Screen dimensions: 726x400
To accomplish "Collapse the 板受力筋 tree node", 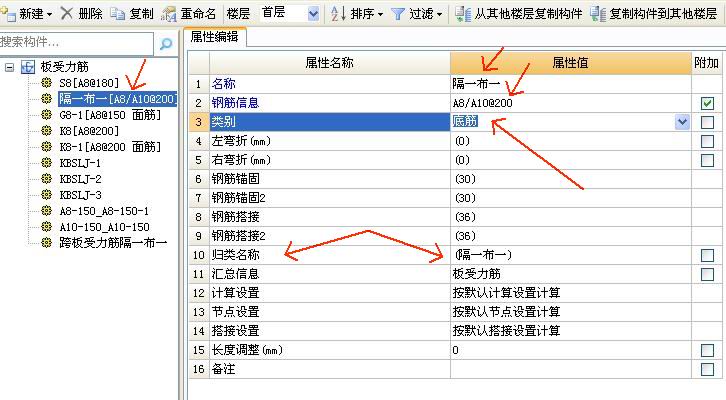I will point(9,68).
